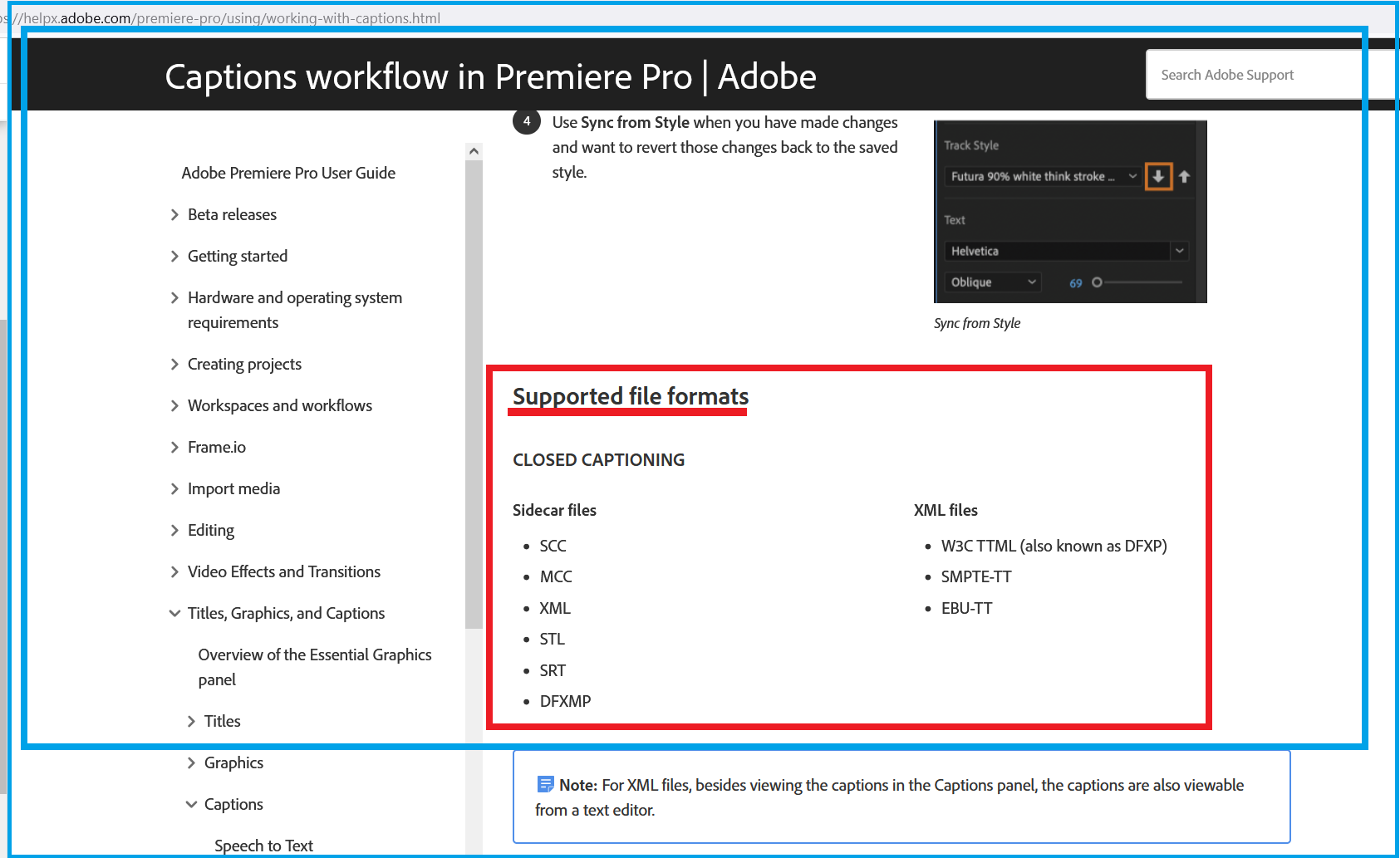
Task: Open Overview of the Essential Graphics panel
Action: (314, 666)
